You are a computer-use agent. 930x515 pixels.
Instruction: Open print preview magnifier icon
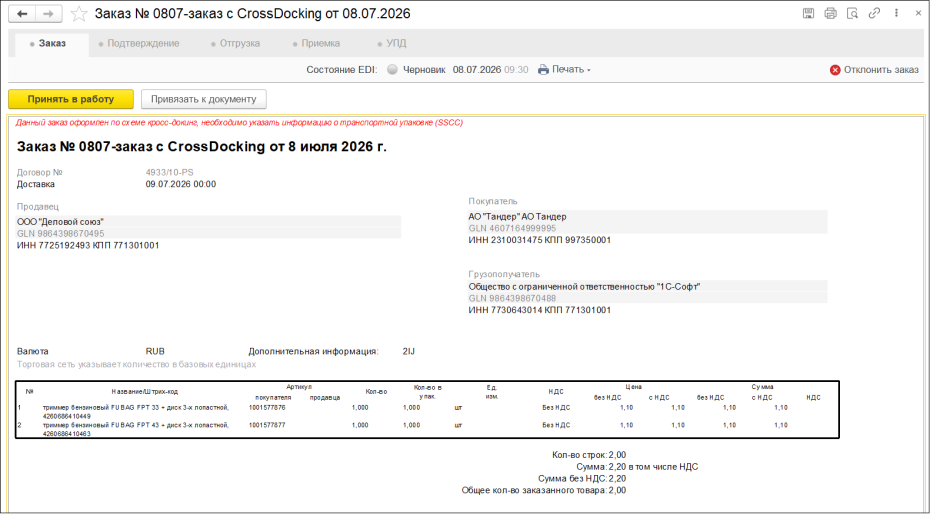(852, 14)
